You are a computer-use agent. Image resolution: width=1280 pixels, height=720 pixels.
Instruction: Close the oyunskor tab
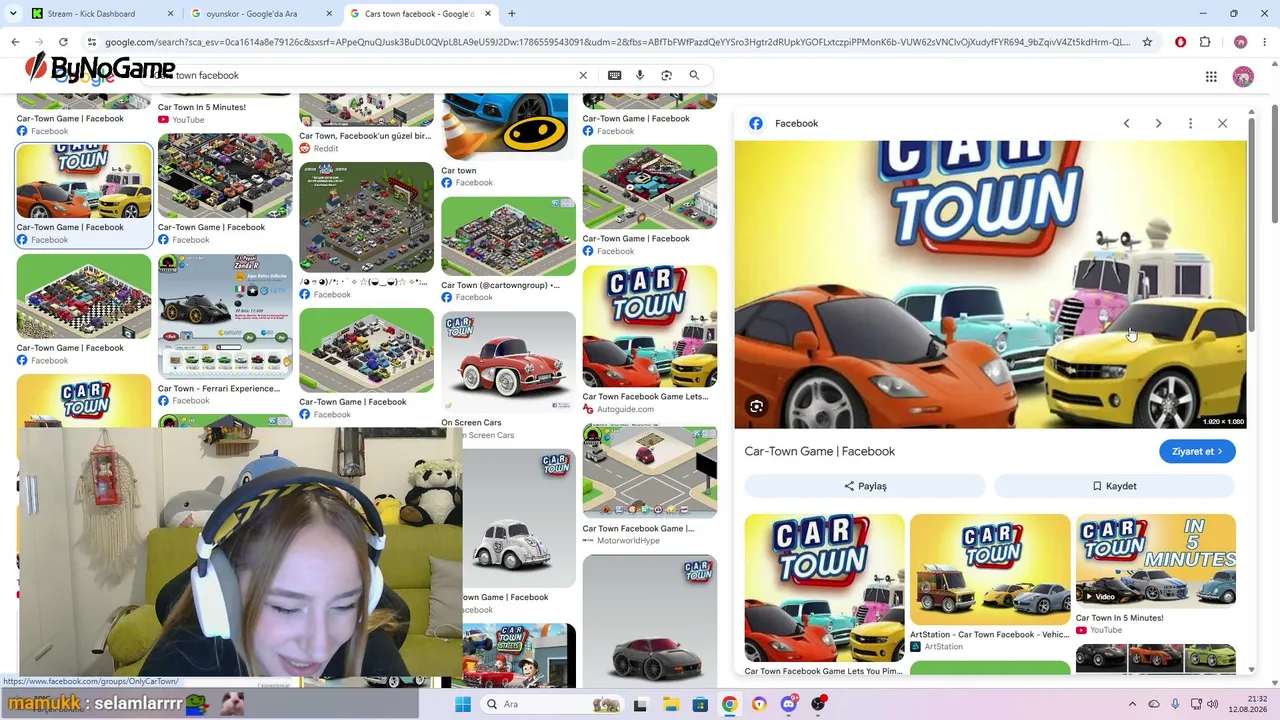pos(329,14)
